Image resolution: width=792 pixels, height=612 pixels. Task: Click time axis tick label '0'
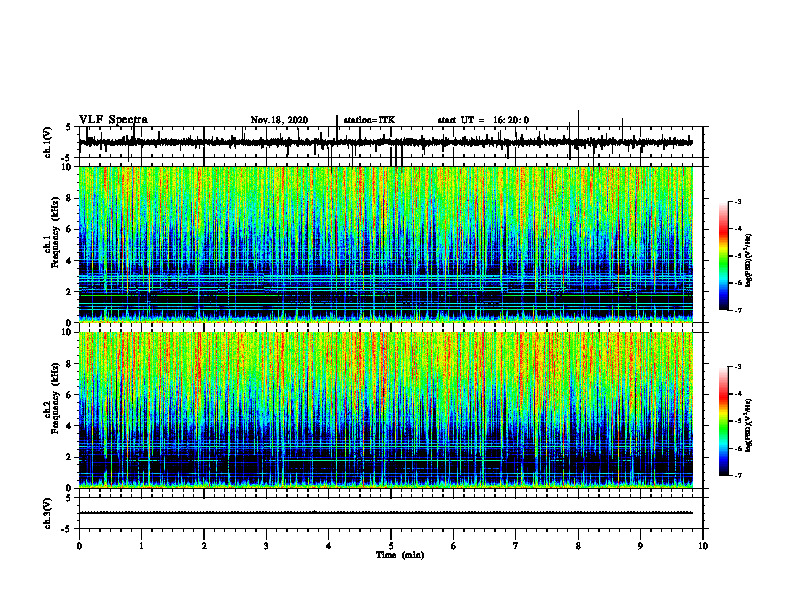[x=79, y=546]
